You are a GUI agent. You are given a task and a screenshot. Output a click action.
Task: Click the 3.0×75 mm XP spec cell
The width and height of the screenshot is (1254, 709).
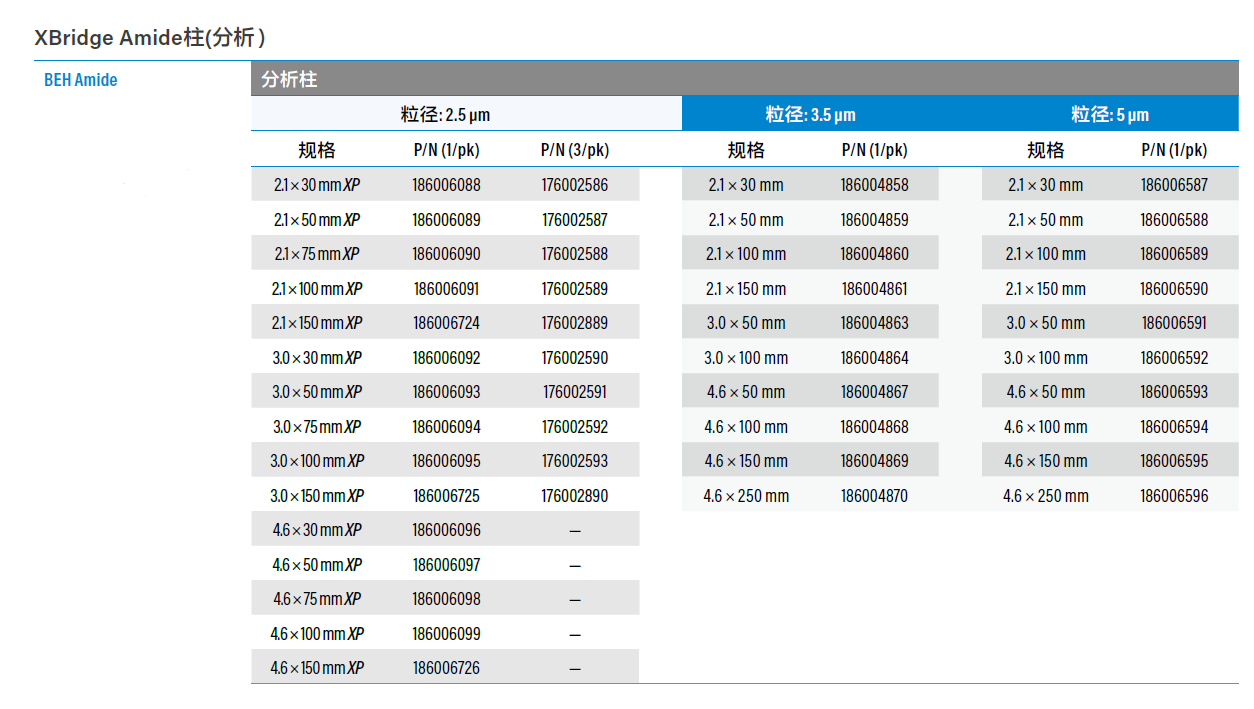point(317,427)
